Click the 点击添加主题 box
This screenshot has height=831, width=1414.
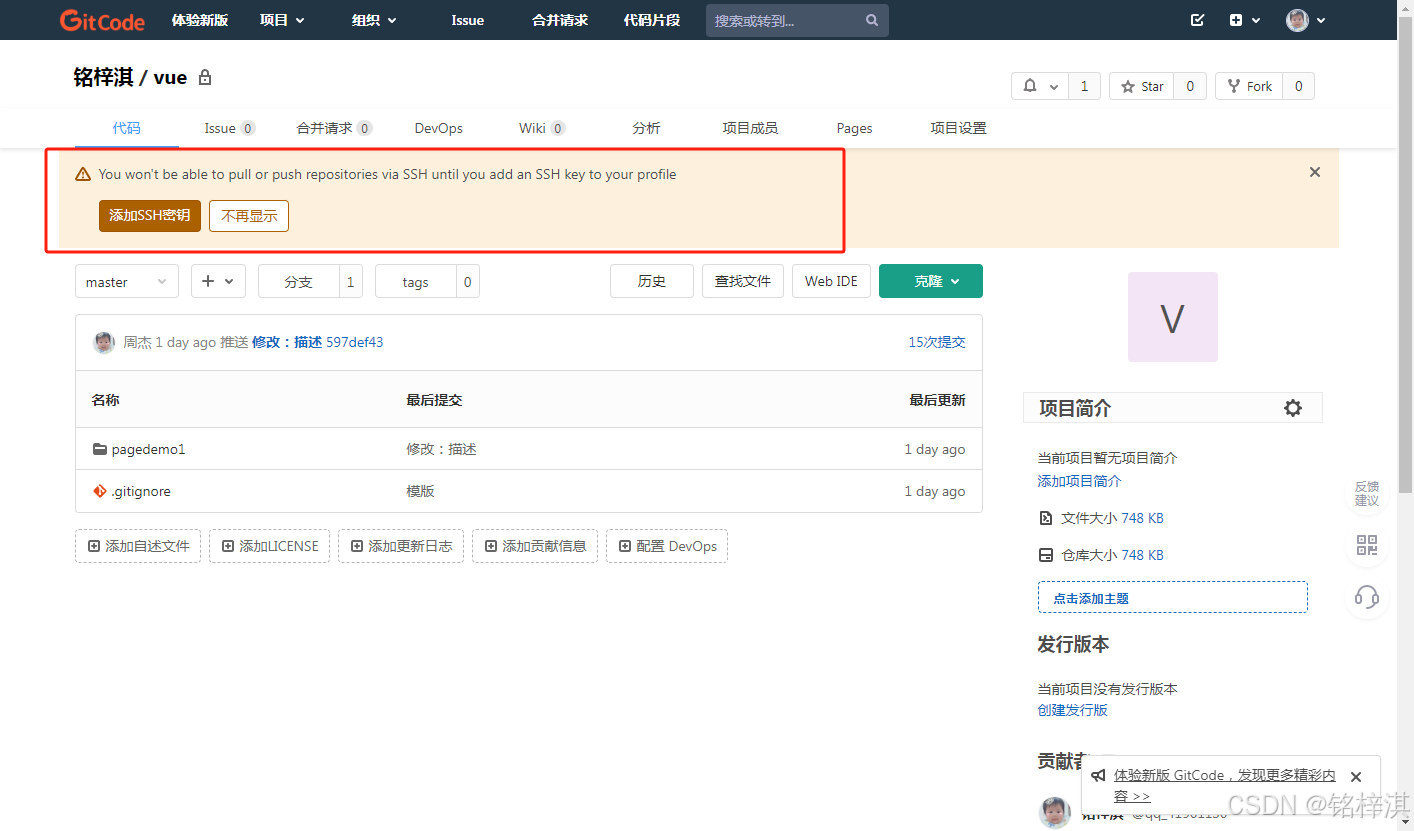coord(1172,597)
